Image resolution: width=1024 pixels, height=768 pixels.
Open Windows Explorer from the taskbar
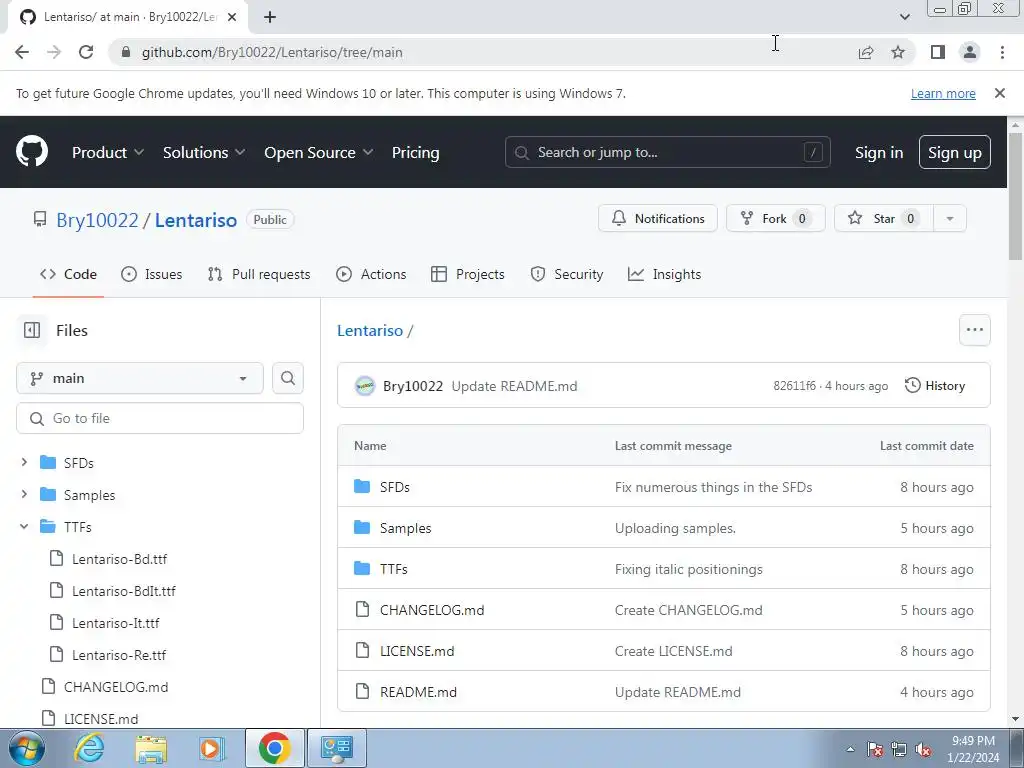(151, 748)
